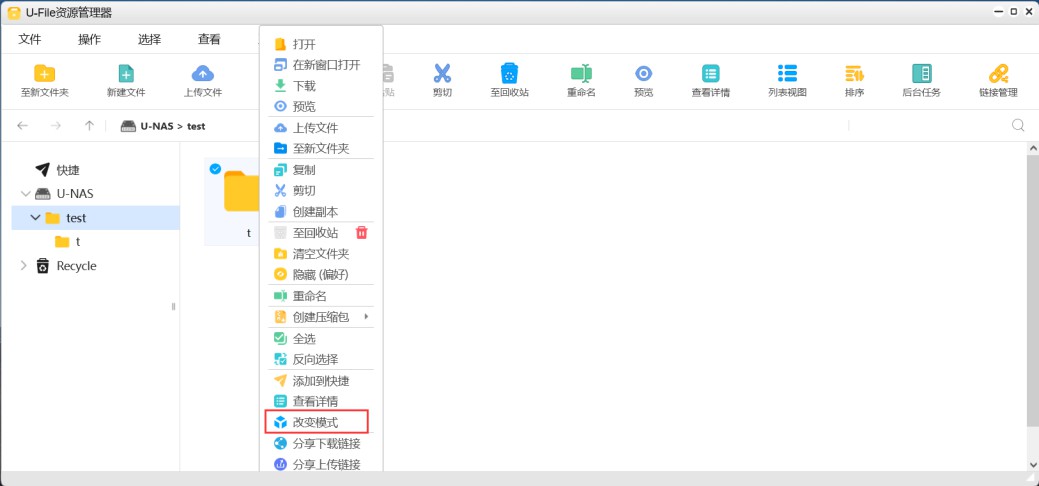The height and width of the screenshot is (486, 1039).
Task: Collapse the U-NAS tree node
Action: click(x=25, y=193)
